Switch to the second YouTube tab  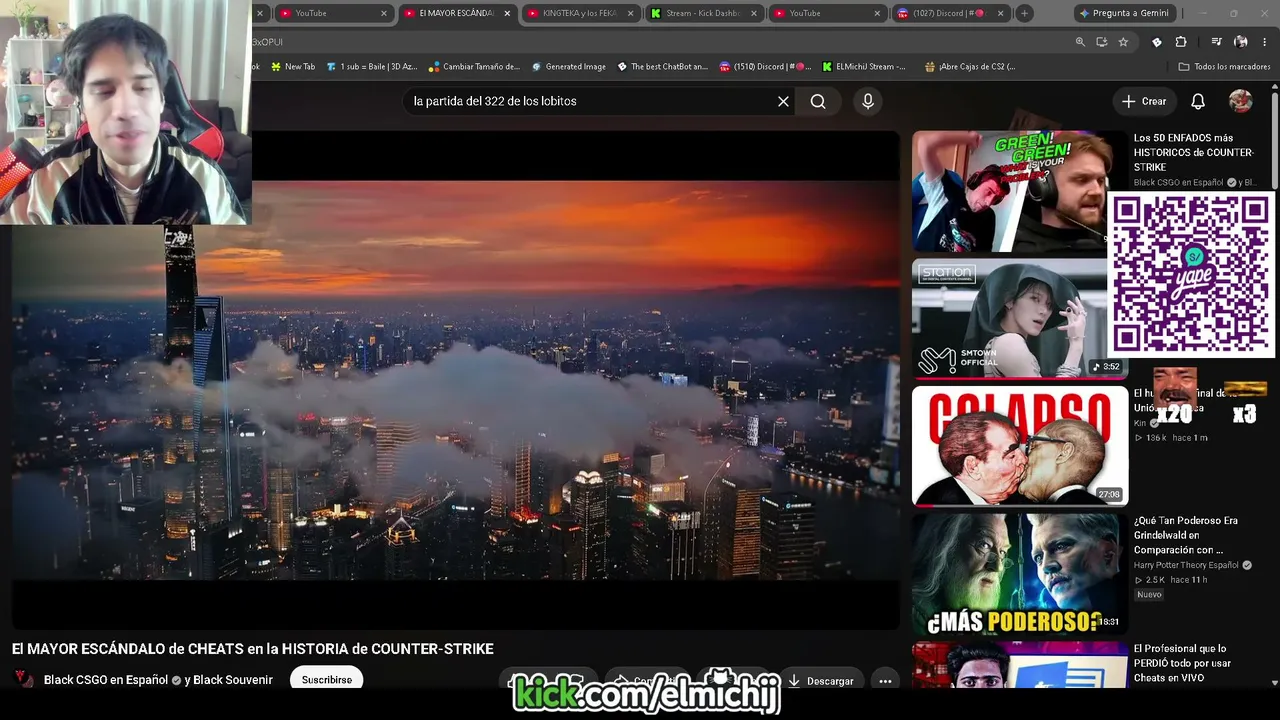828,13
